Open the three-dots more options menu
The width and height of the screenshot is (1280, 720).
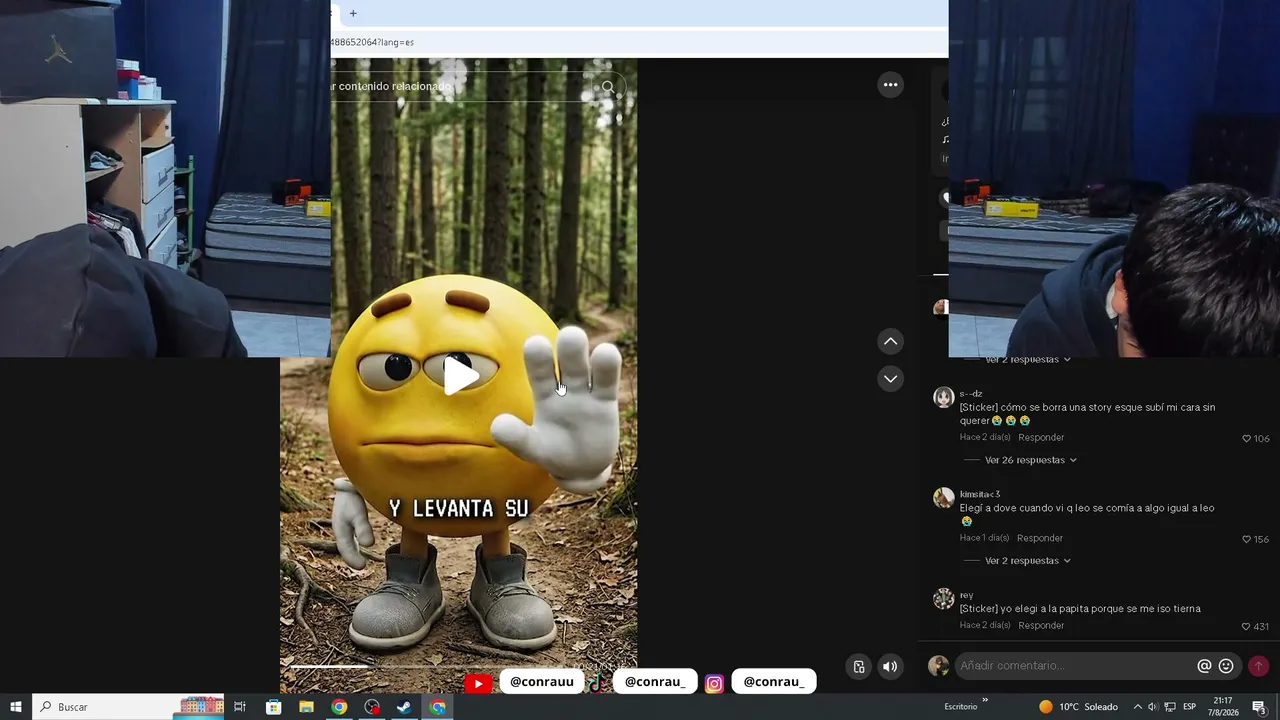890,85
